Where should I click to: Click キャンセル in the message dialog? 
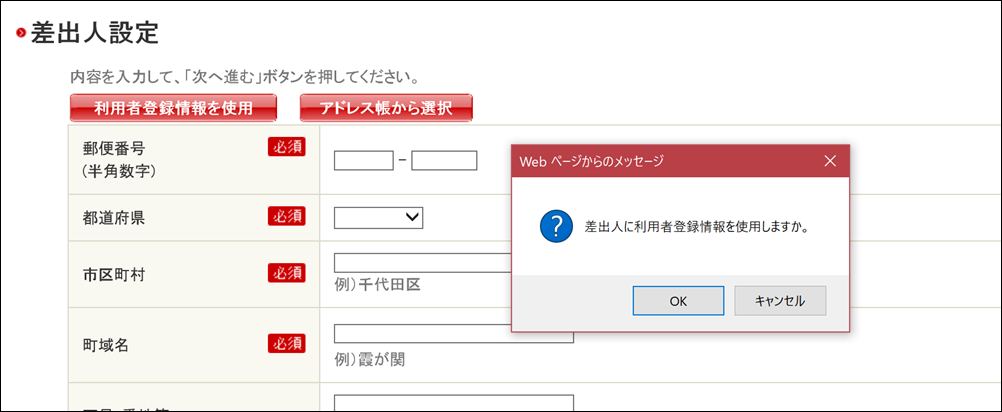[780, 301]
